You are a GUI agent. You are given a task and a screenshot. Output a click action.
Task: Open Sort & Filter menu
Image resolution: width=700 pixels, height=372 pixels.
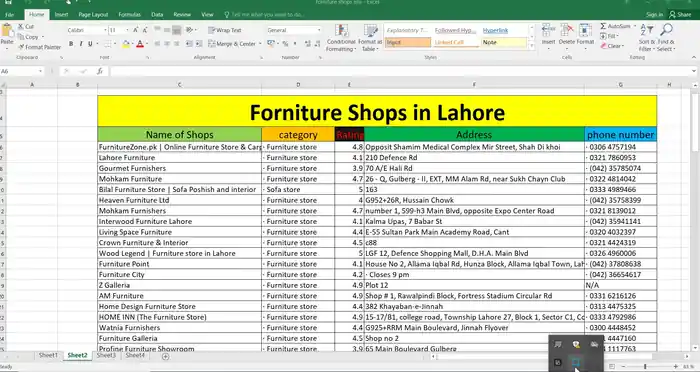pos(647,37)
